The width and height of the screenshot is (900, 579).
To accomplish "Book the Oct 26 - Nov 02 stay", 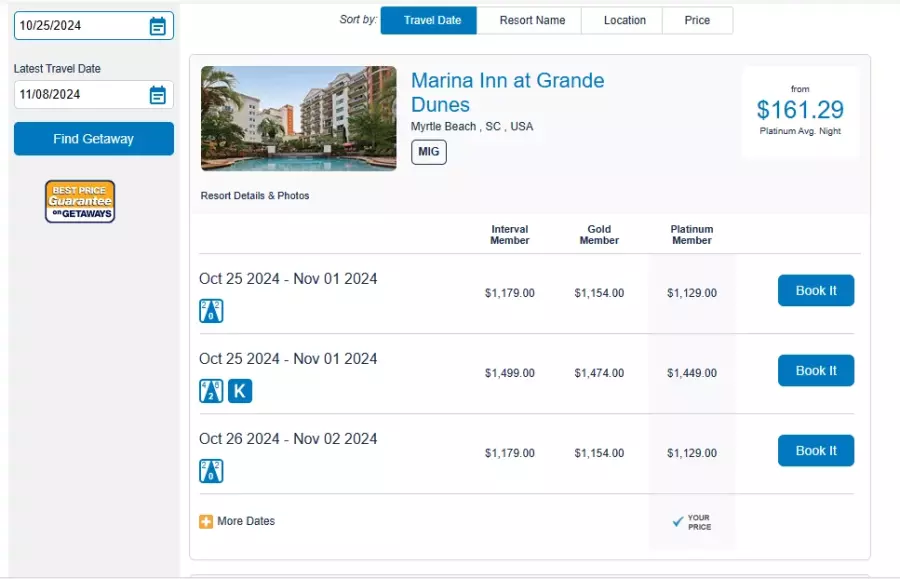I will coord(816,450).
